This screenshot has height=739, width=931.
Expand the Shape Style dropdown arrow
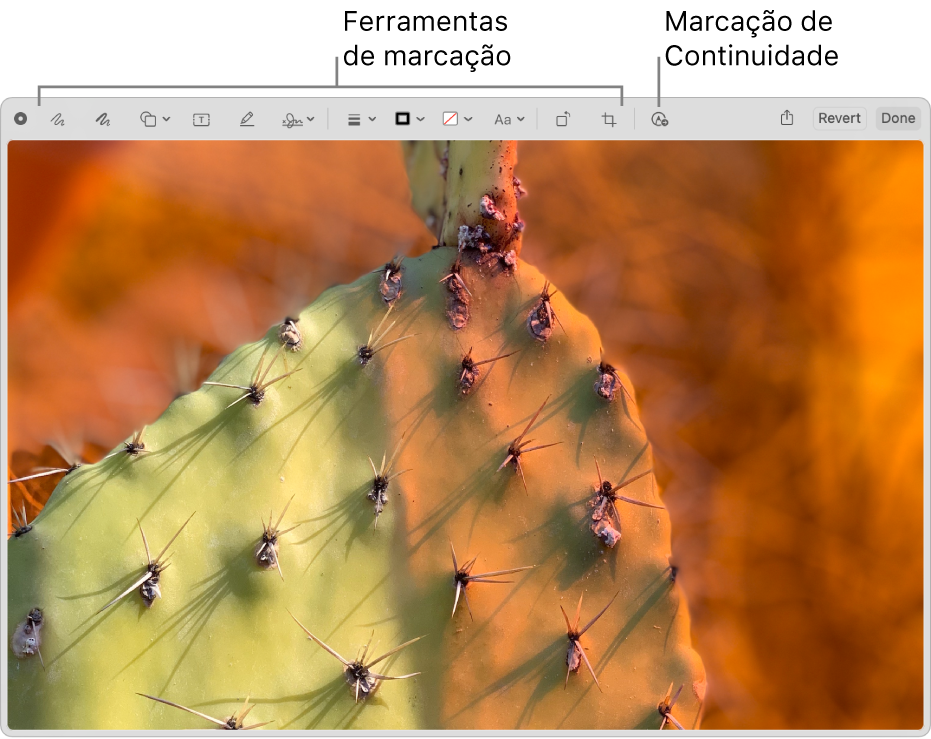372,119
